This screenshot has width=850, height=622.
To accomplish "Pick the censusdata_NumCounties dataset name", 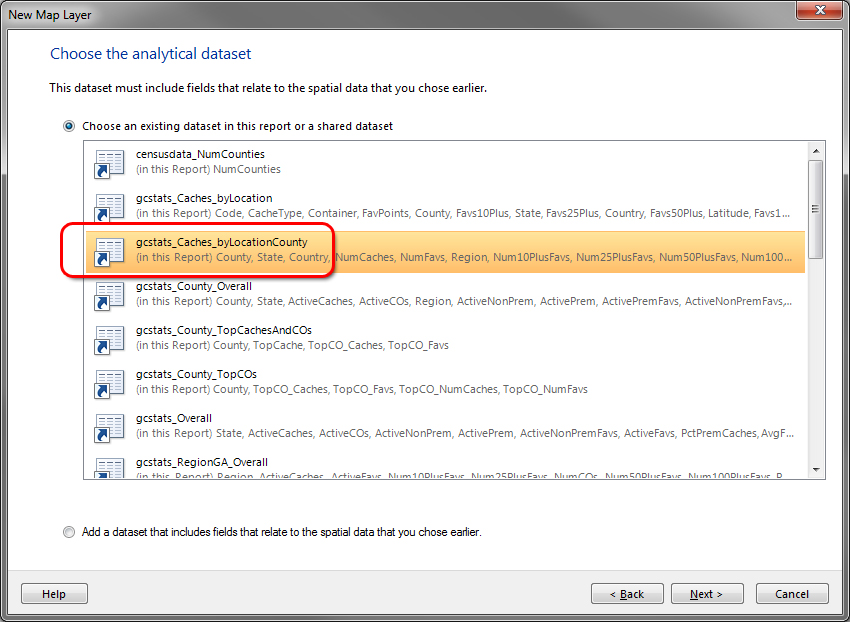I will [x=200, y=154].
